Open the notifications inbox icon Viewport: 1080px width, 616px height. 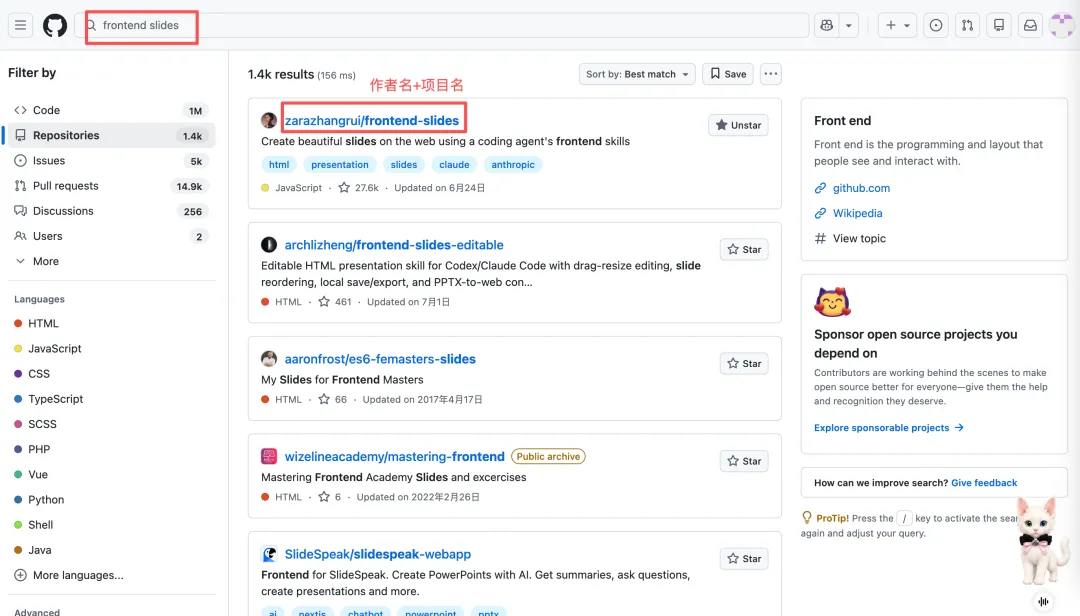click(x=1030, y=25)
